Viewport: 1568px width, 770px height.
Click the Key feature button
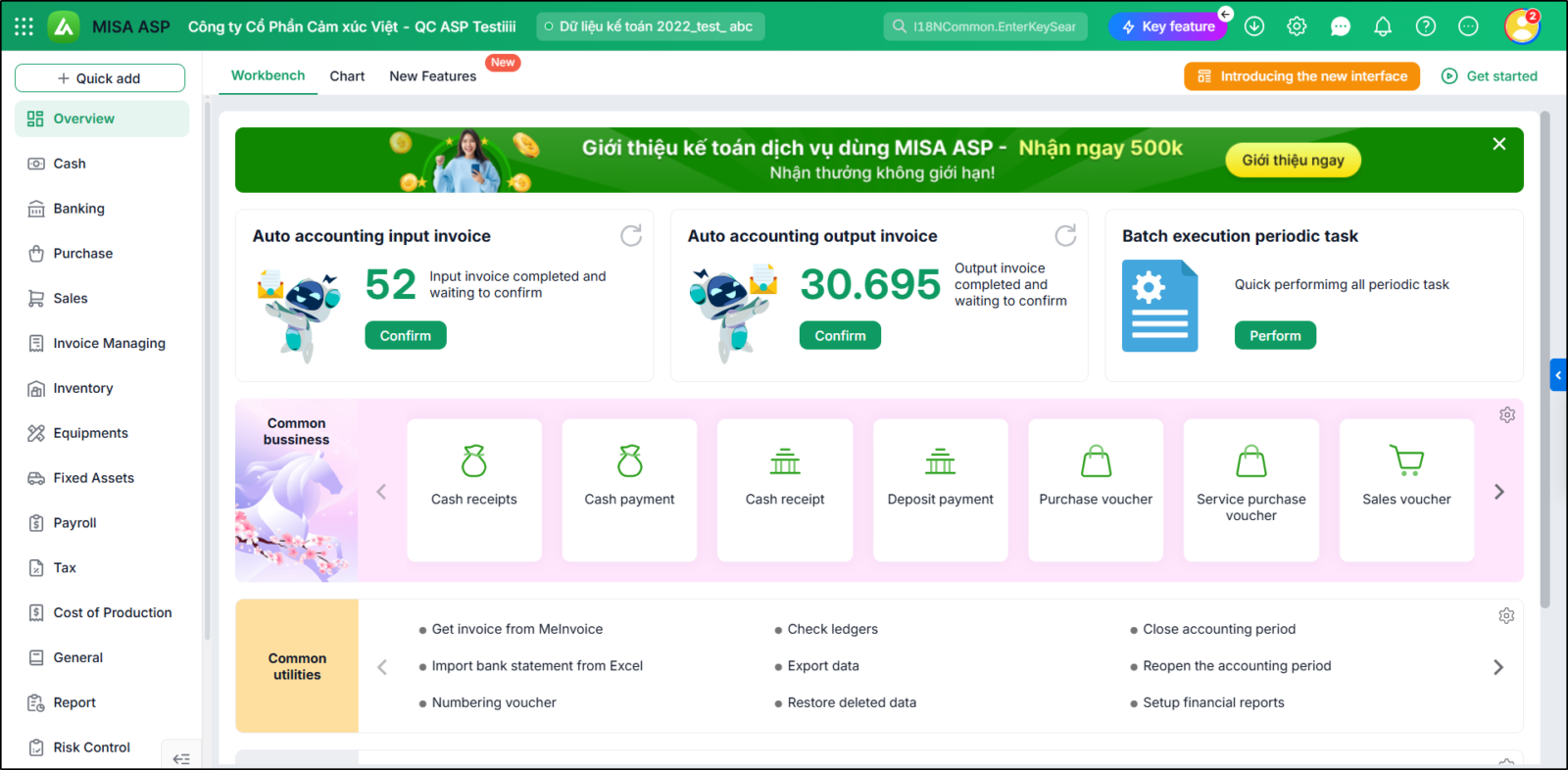coord(1168,26)
